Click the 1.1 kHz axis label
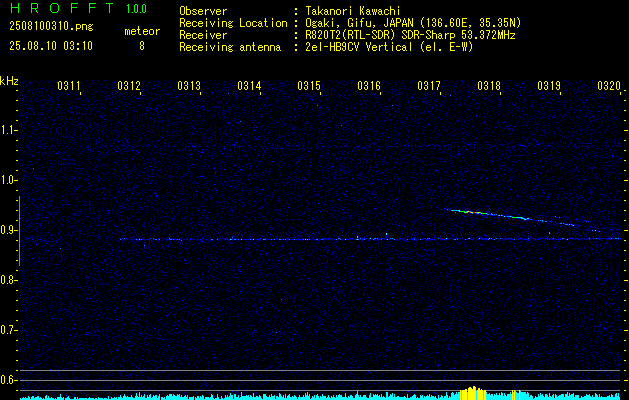Image resolution: width=629 pixels, height=400 pixels. [7, 130]
